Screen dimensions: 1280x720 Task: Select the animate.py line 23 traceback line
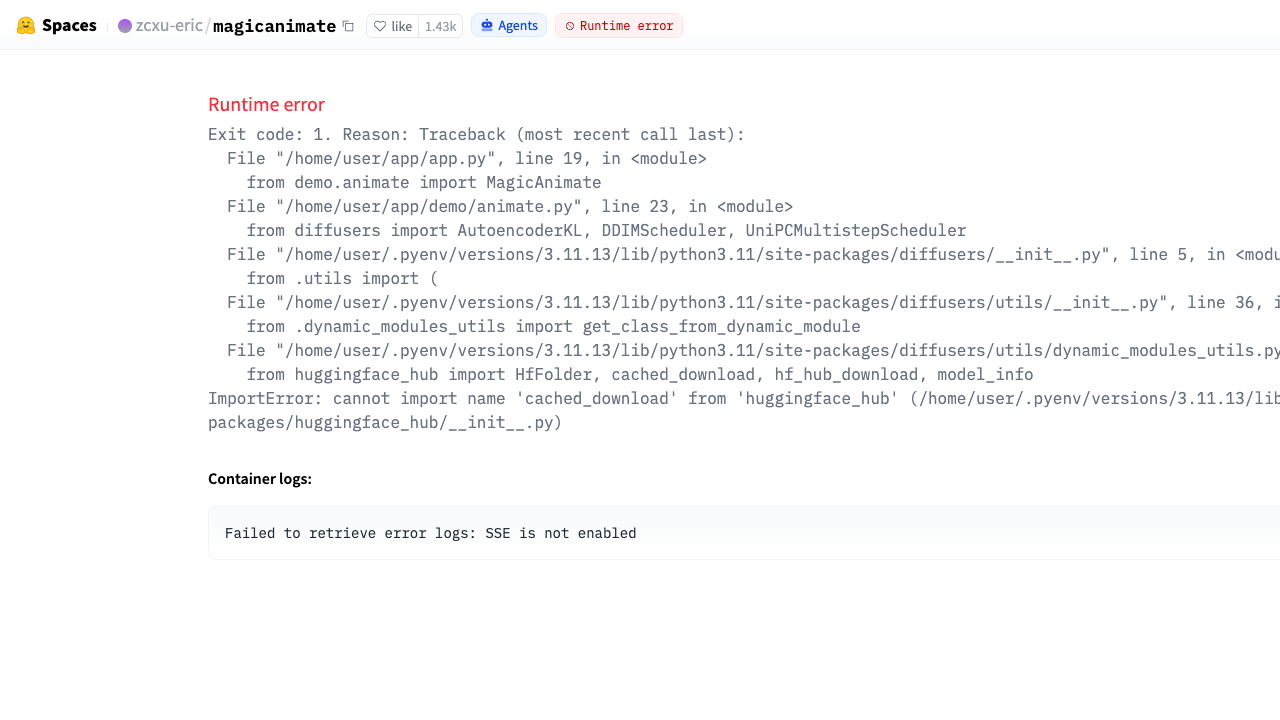tap(510, 207)
